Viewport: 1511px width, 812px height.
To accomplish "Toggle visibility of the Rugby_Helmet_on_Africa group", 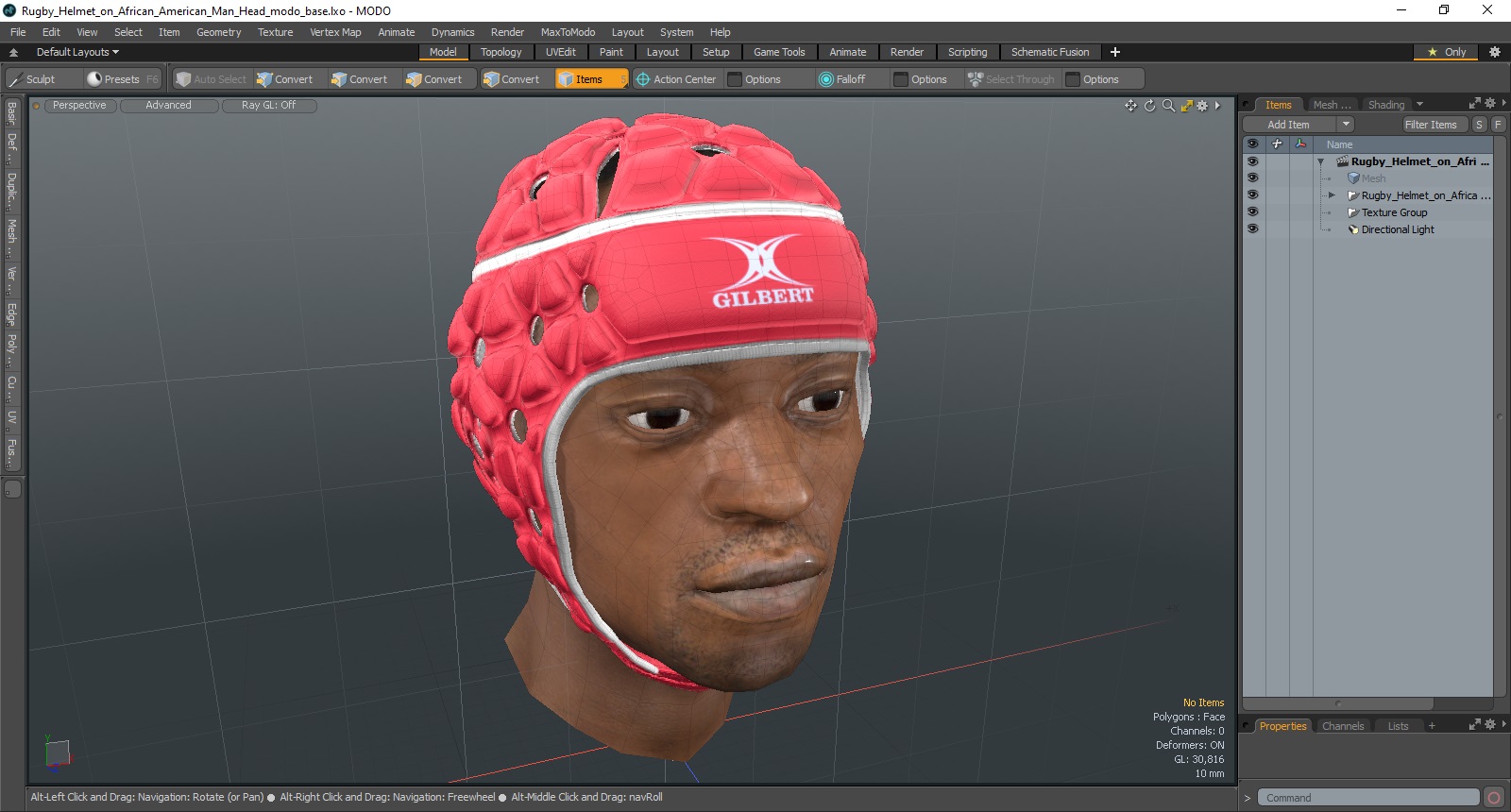I will click(1253, 195).
